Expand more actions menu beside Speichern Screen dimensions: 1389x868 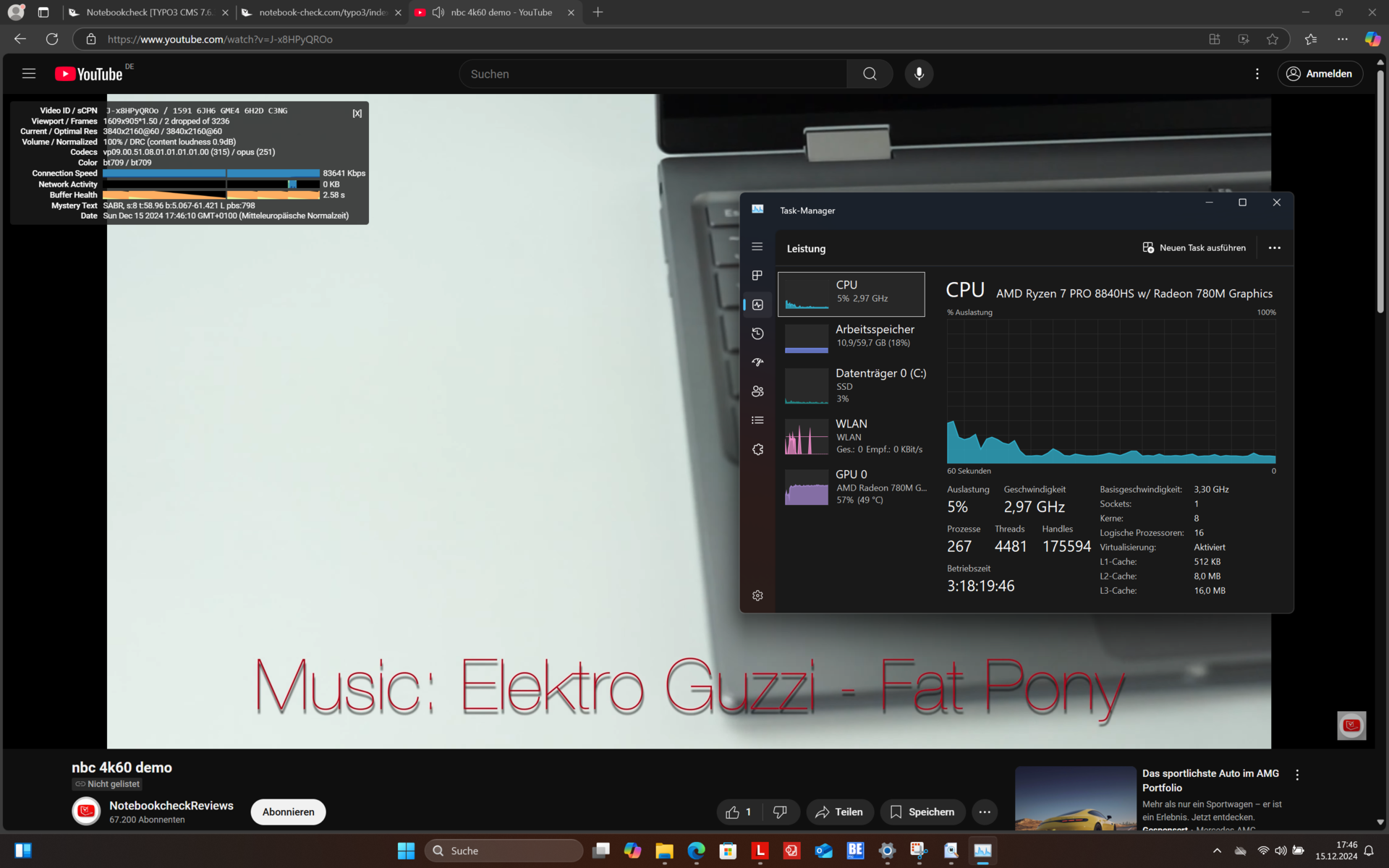pos(985,812)
